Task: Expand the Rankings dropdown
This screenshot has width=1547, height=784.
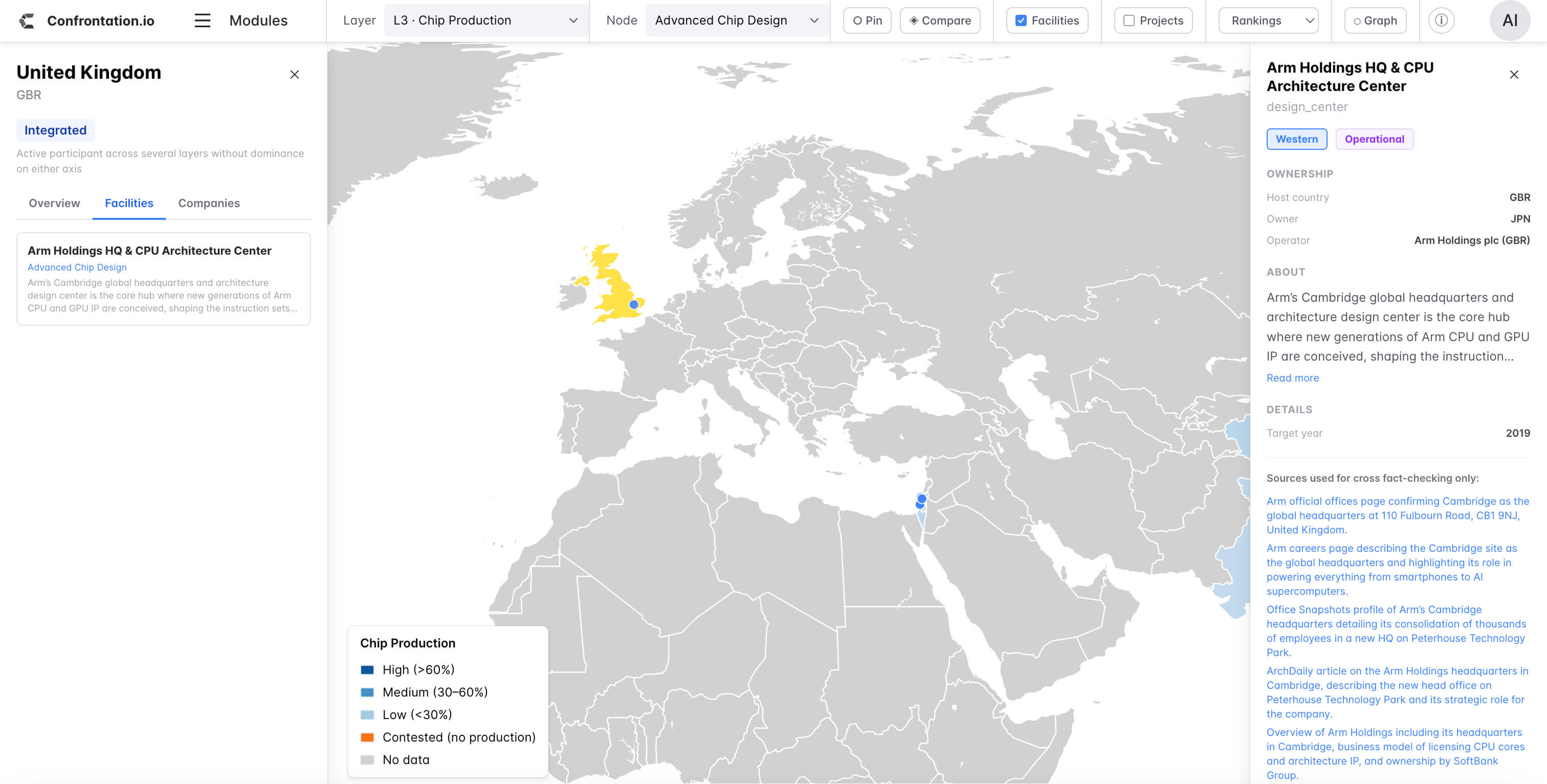Action: tap(1268, 20)
